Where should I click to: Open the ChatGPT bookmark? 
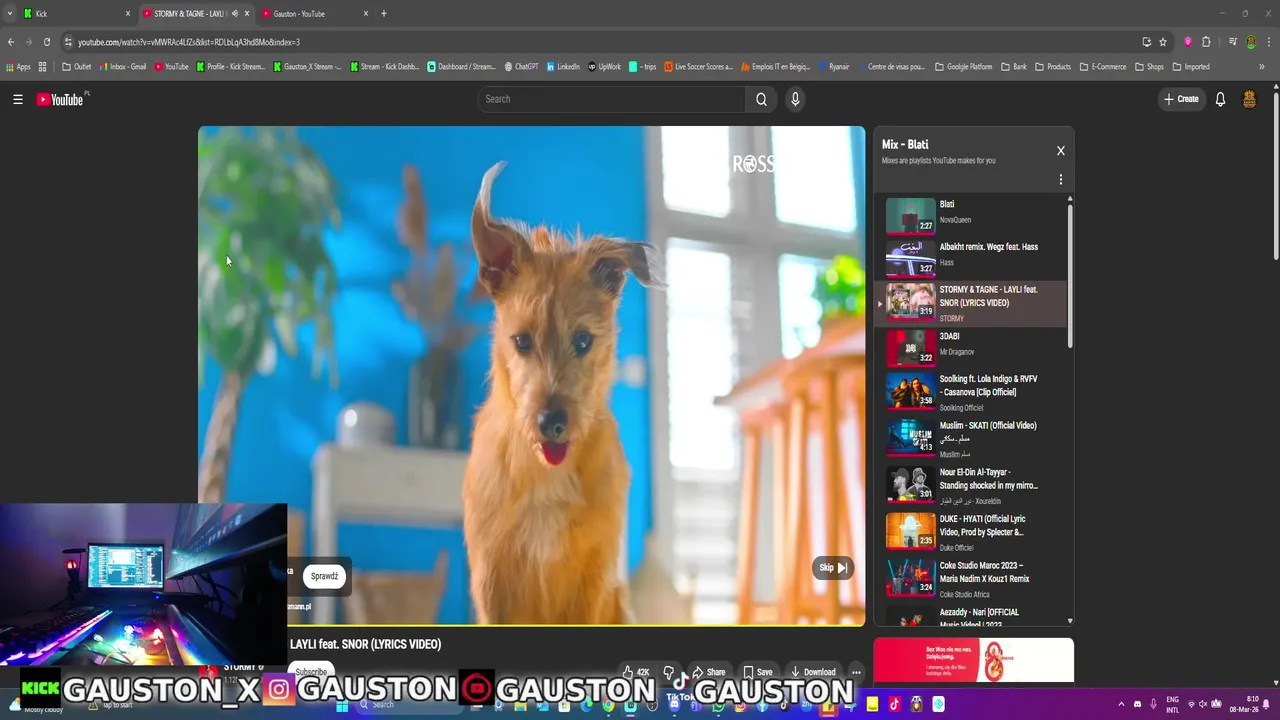(x=521, y=67)
